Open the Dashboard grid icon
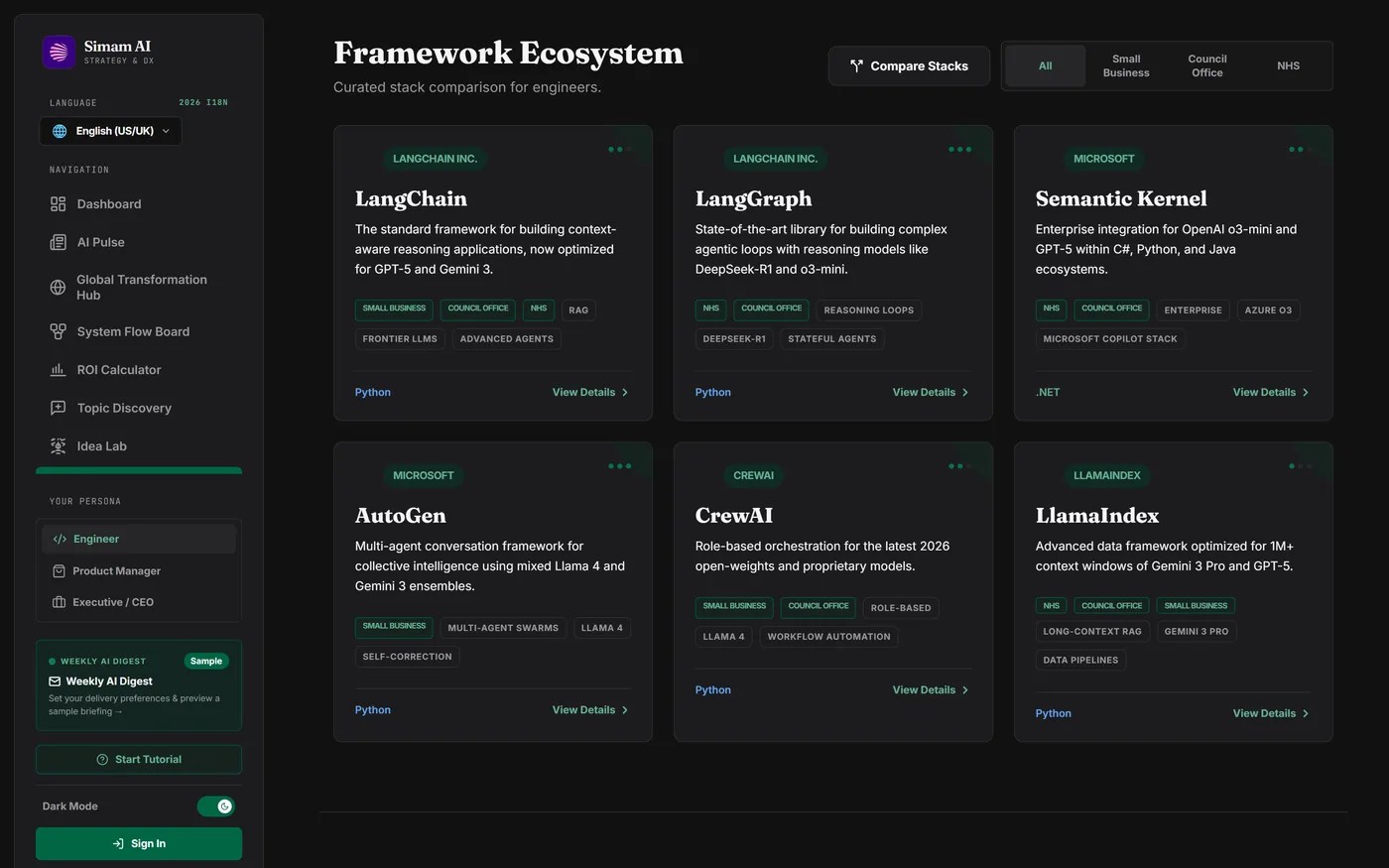Viewport: 1389px width, 868px height. tap(58, 204)
